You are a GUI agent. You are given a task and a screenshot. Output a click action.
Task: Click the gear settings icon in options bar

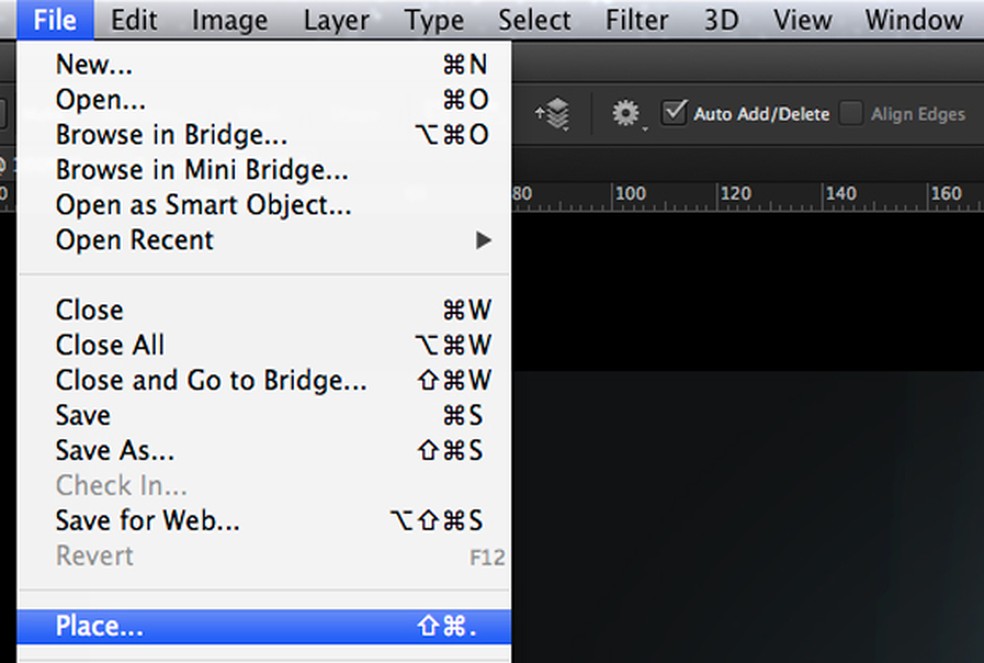(626, 113)
